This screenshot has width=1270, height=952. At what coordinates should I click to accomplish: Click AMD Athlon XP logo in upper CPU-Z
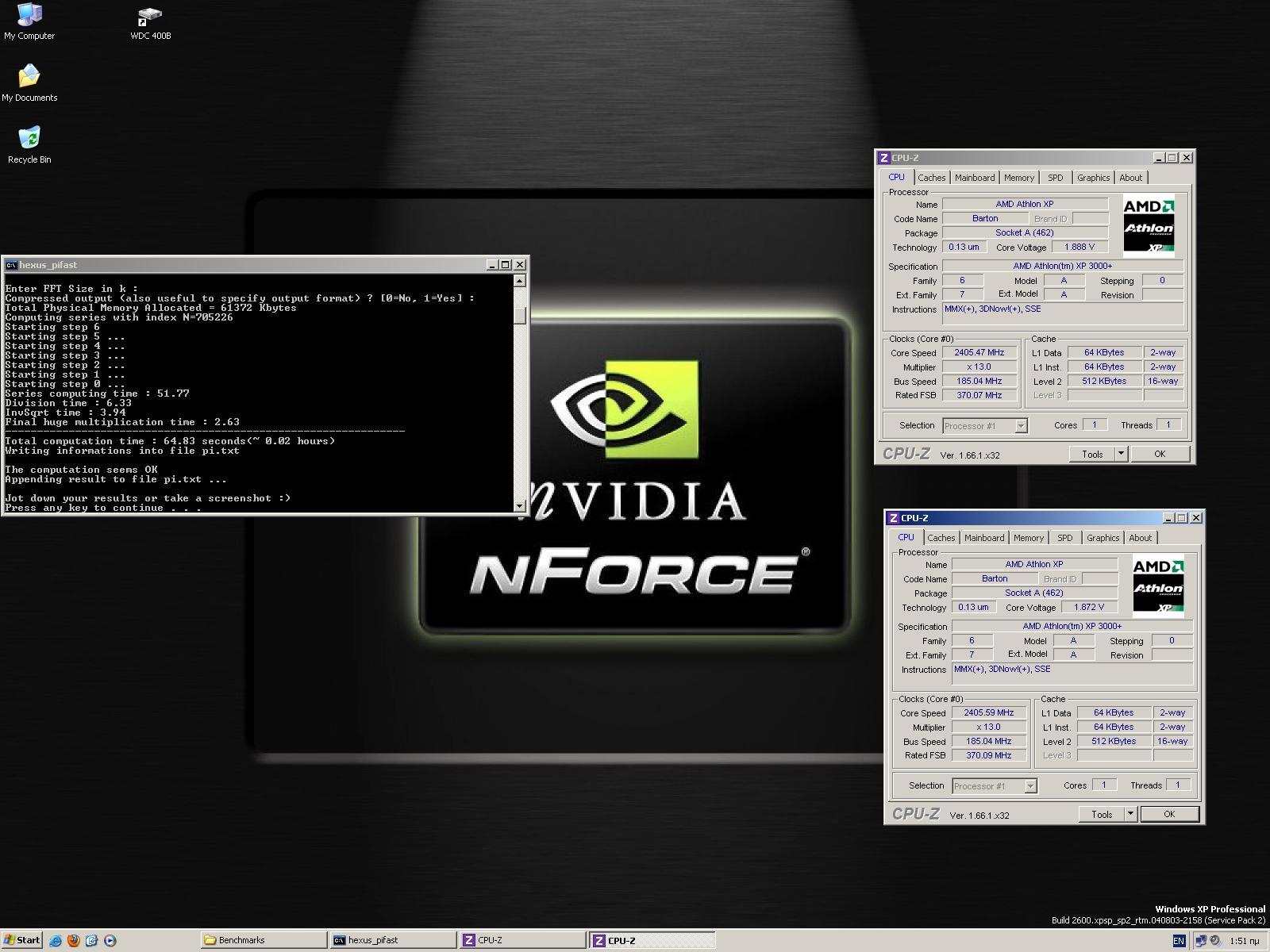tap(1149, 227)
